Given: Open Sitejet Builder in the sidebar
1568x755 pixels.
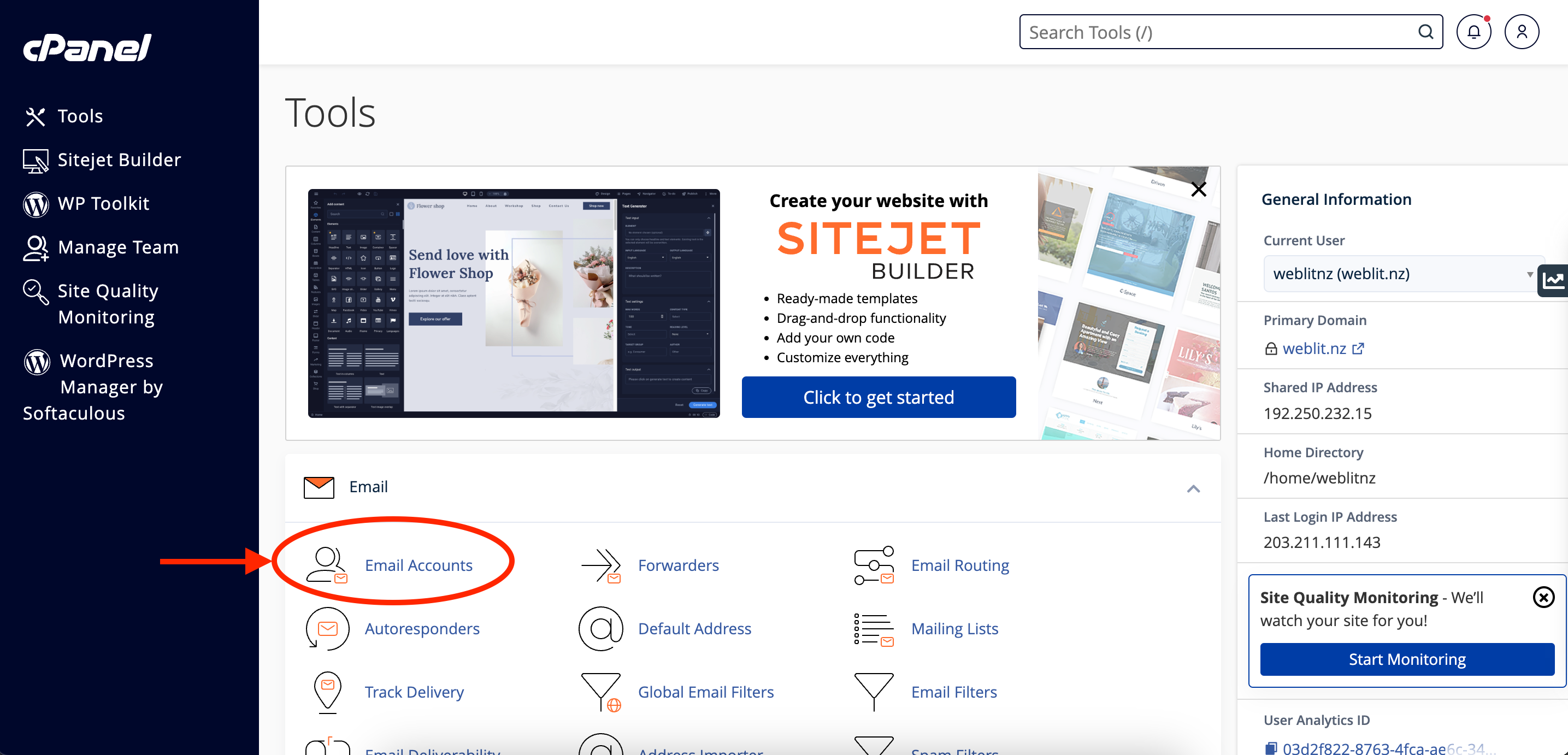Looking at the screenshot, I should point(119,160).
